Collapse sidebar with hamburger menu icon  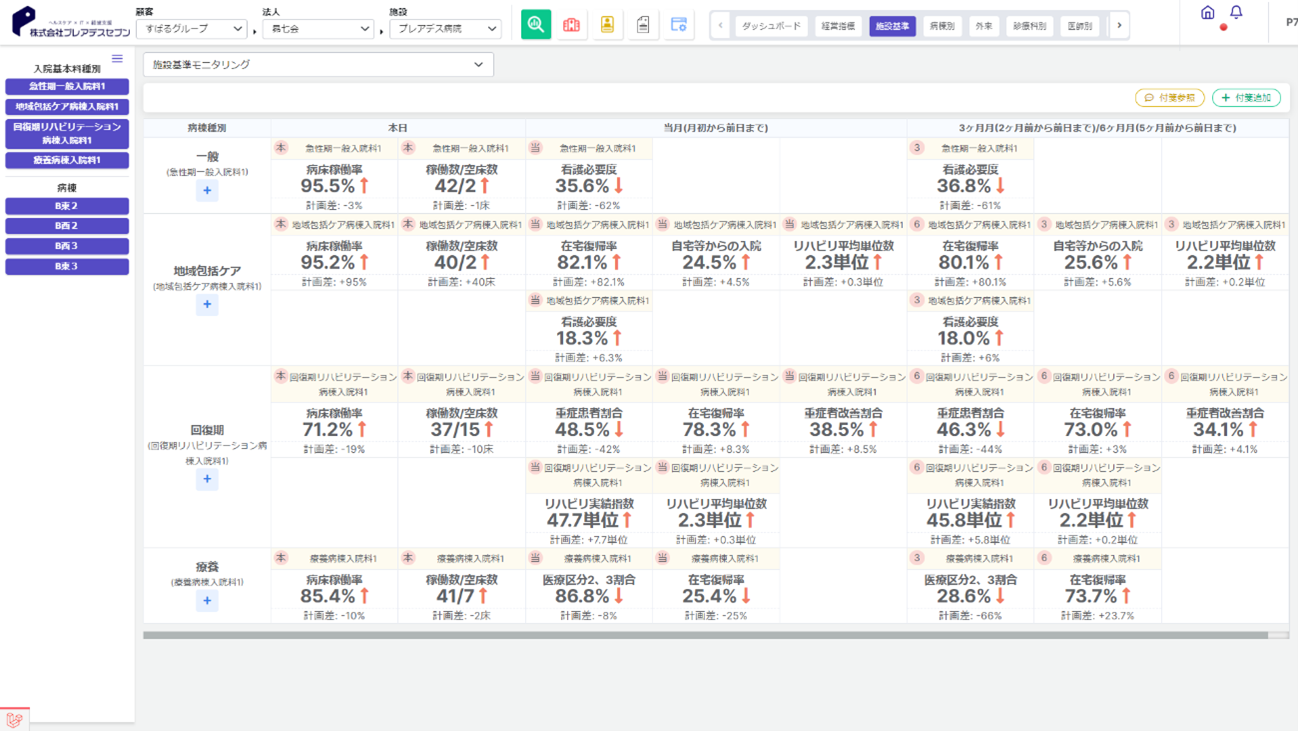[x=117, y=59]
